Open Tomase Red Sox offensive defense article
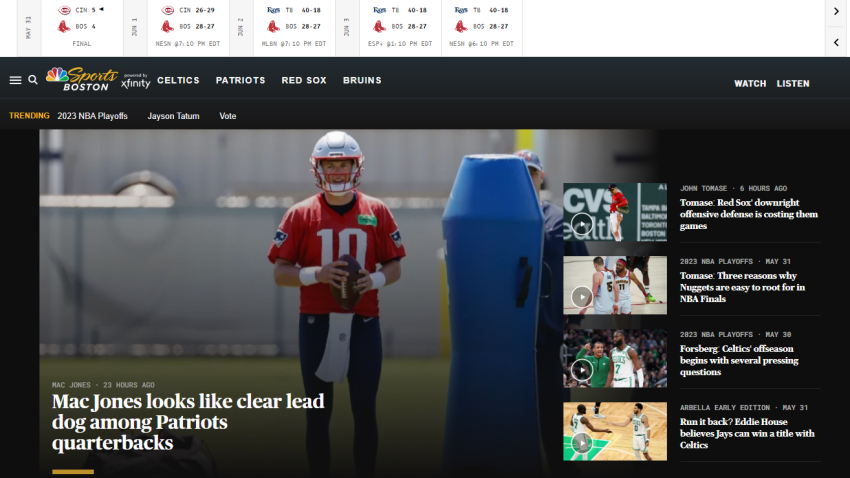The image size is (850, 478). 749,214
